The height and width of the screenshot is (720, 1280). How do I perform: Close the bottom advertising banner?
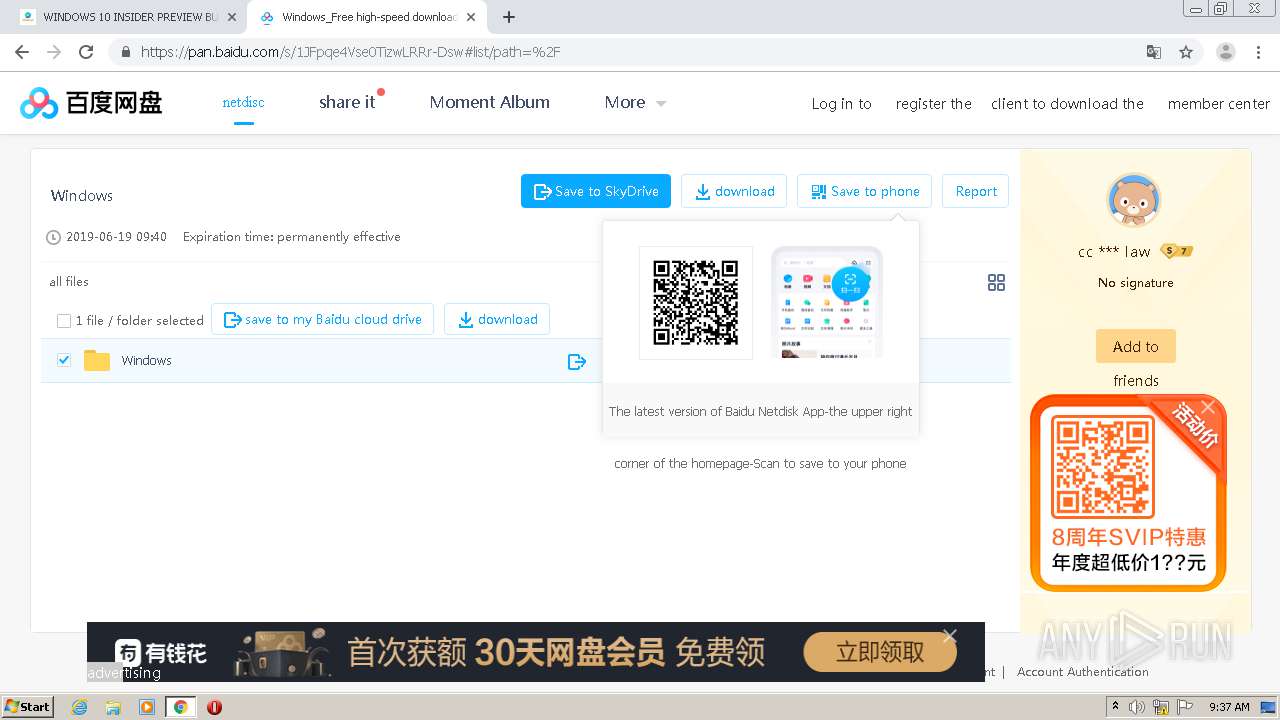(950, 636)
